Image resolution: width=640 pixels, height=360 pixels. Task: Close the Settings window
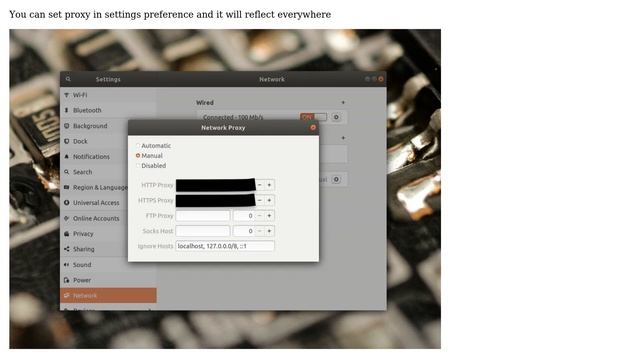(x=381, y=79)
